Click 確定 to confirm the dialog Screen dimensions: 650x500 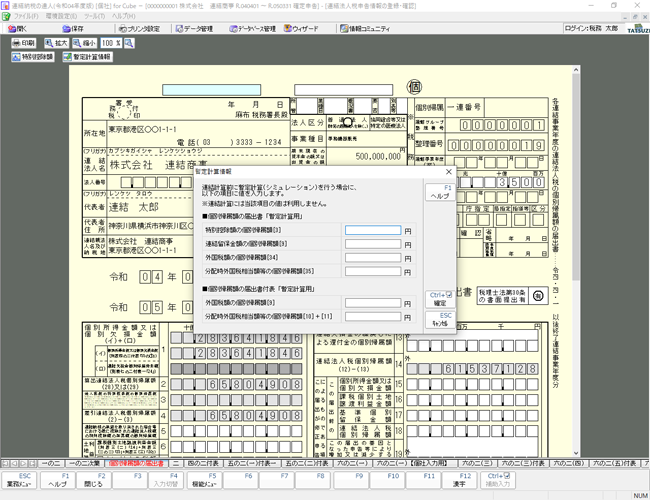coord(440,298)
